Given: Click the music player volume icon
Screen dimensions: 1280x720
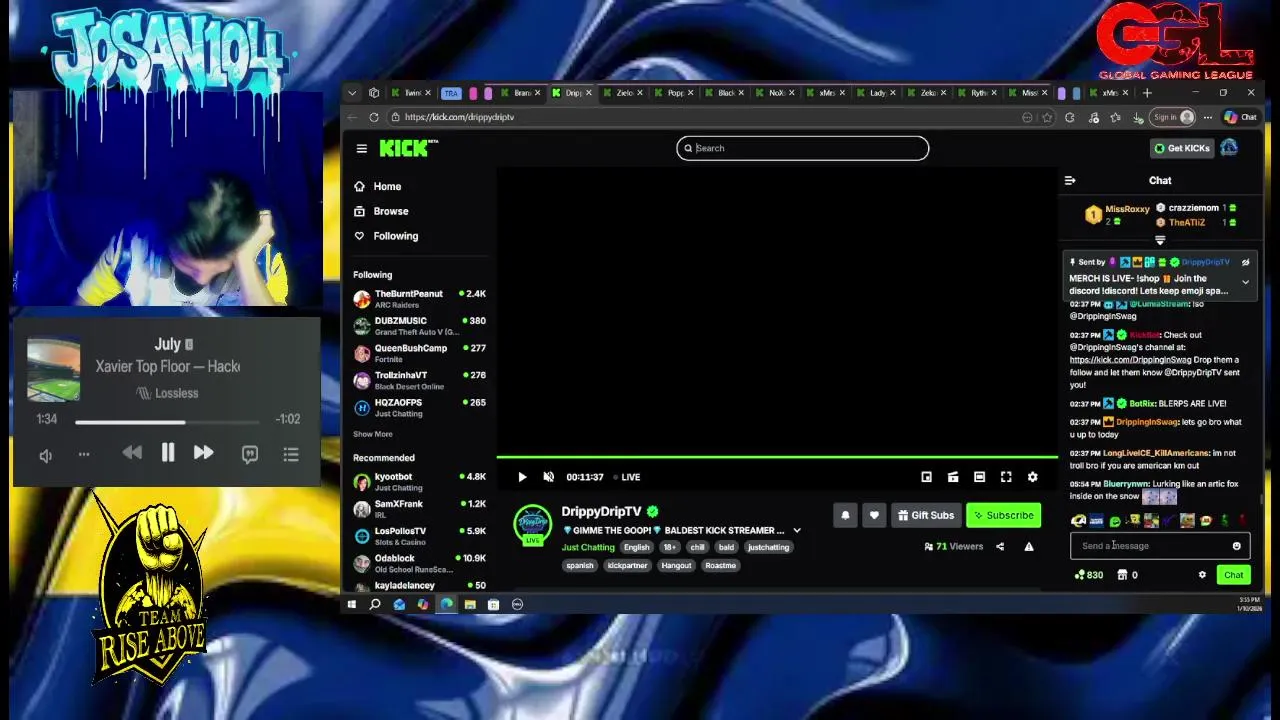Looking at the screenshot, I should tap(45, 455).
